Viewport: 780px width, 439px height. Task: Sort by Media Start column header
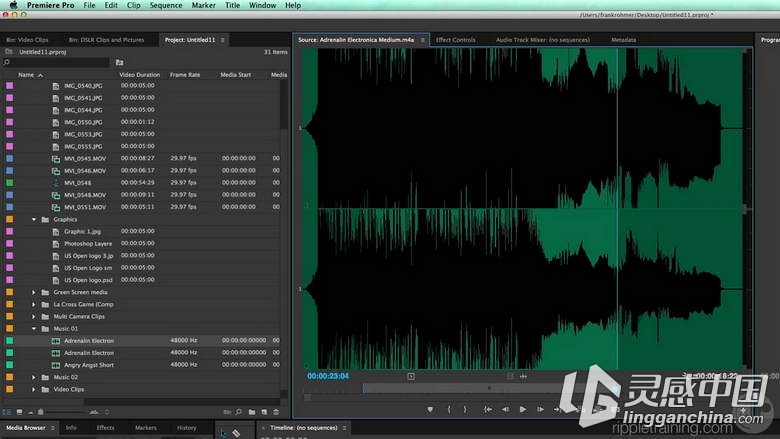[x=236, y=75]
